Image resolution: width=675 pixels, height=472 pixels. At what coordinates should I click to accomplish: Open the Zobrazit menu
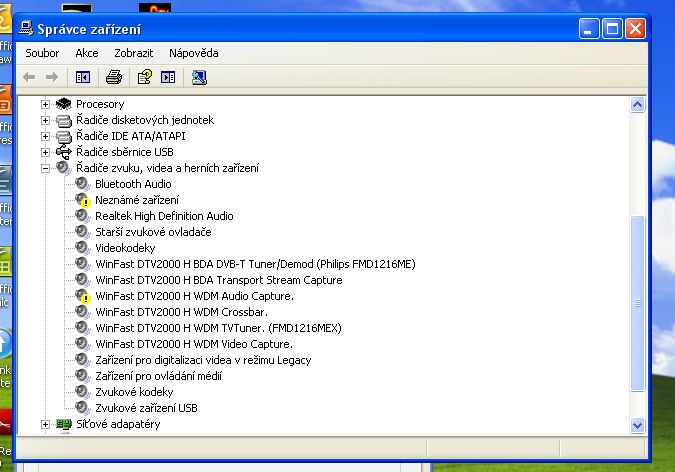point(133,53)
